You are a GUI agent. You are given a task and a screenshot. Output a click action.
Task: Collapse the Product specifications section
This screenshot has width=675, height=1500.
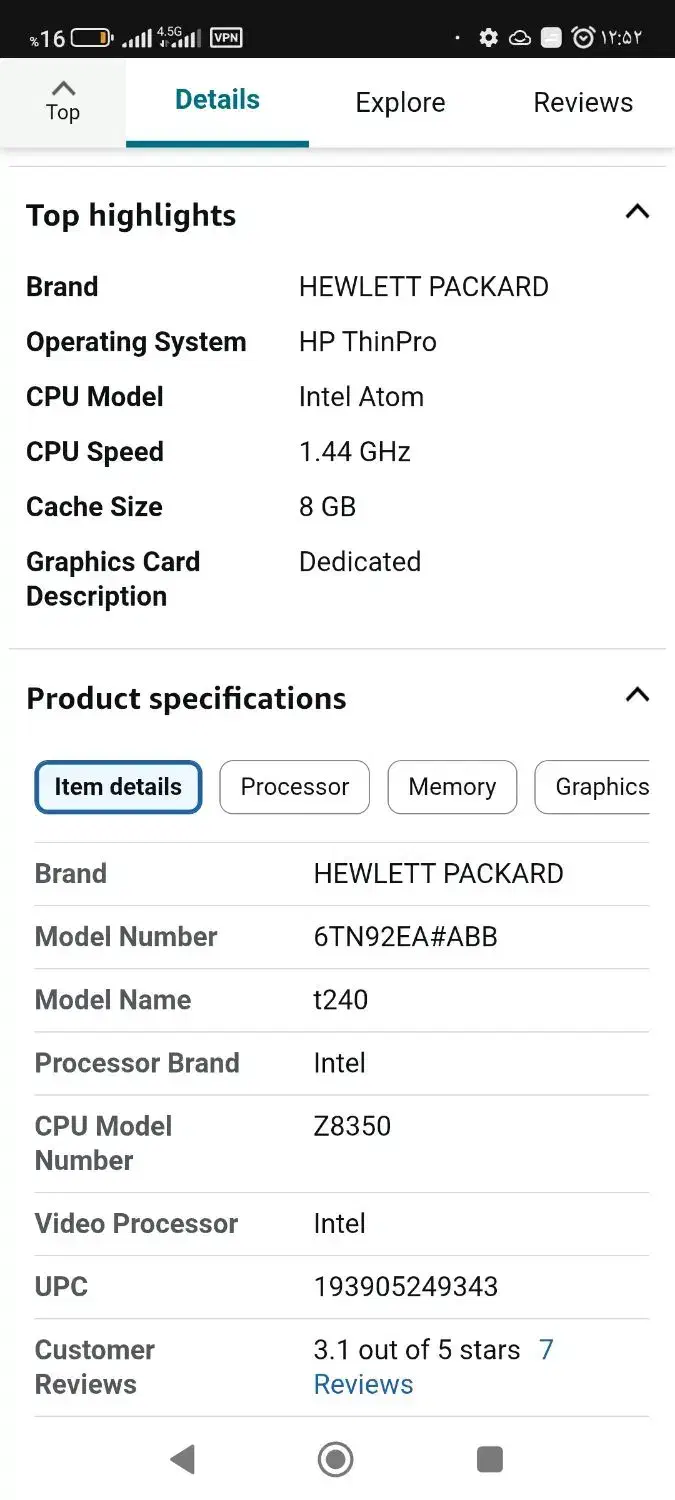click(637, 695)
